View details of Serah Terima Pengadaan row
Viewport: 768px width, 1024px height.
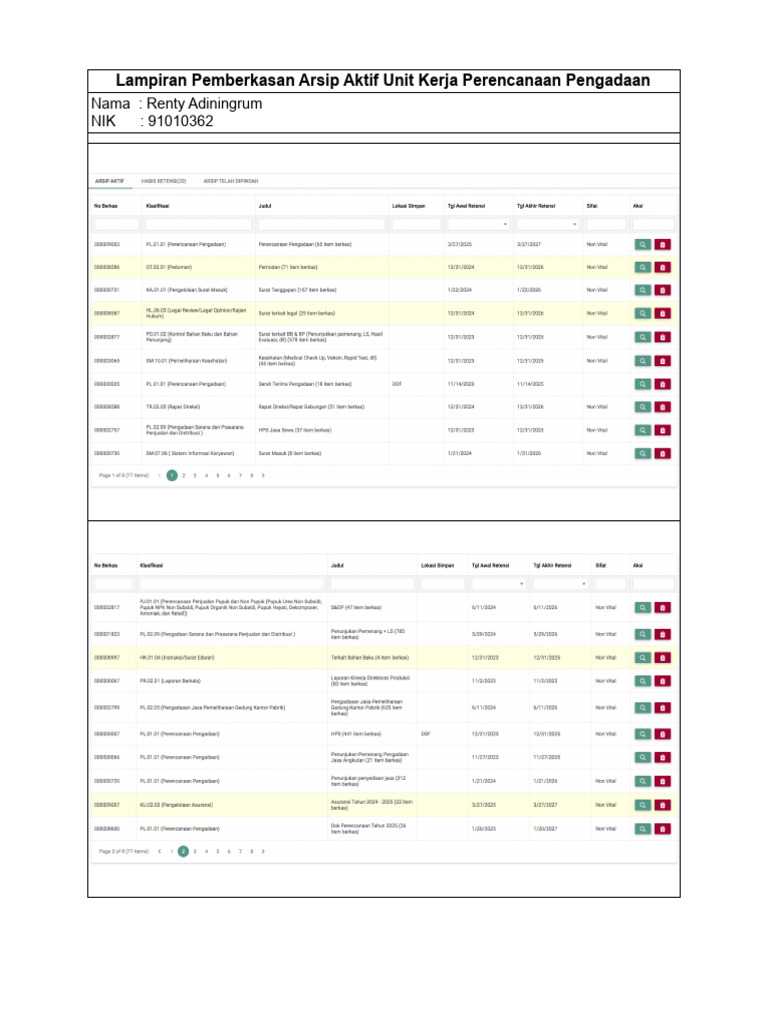tap(642, 383)
